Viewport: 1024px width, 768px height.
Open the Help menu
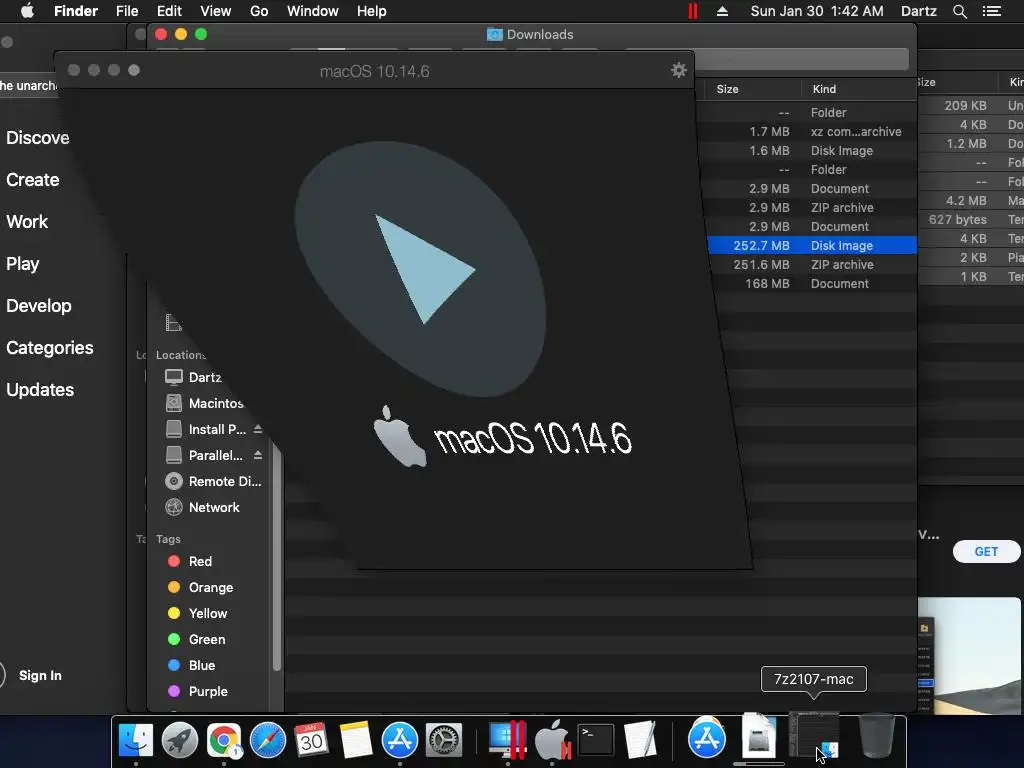(x=372, y=11)
